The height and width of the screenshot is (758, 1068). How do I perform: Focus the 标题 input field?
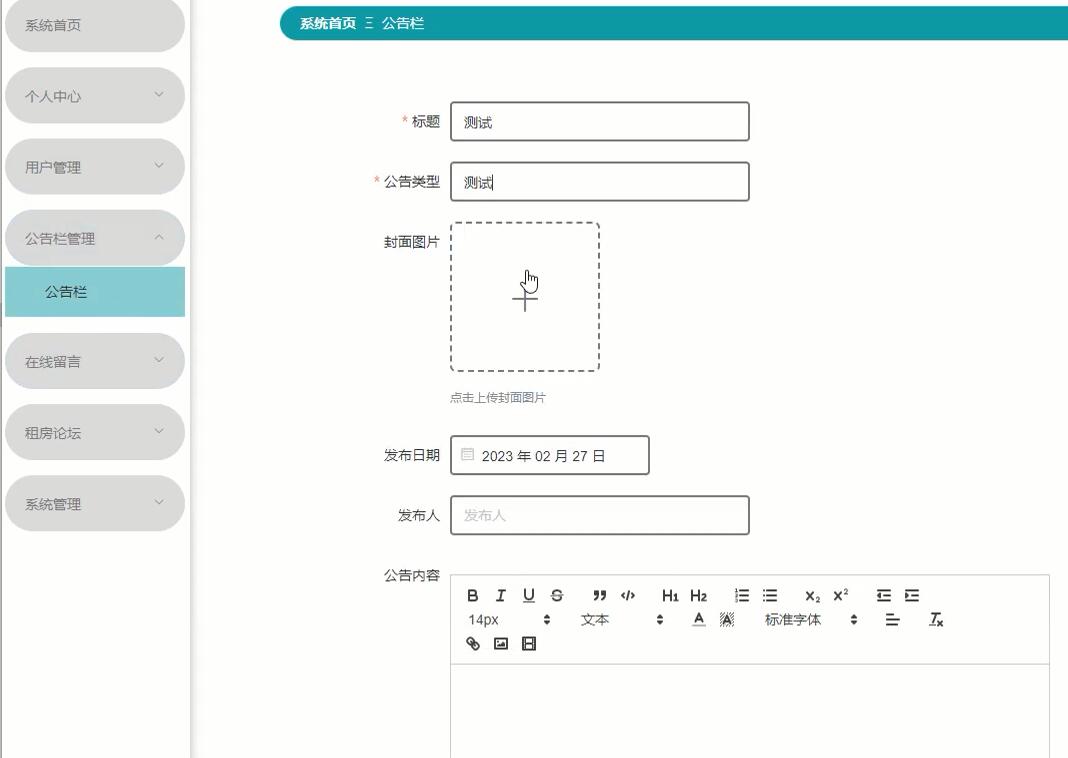[x=599, y=122]
